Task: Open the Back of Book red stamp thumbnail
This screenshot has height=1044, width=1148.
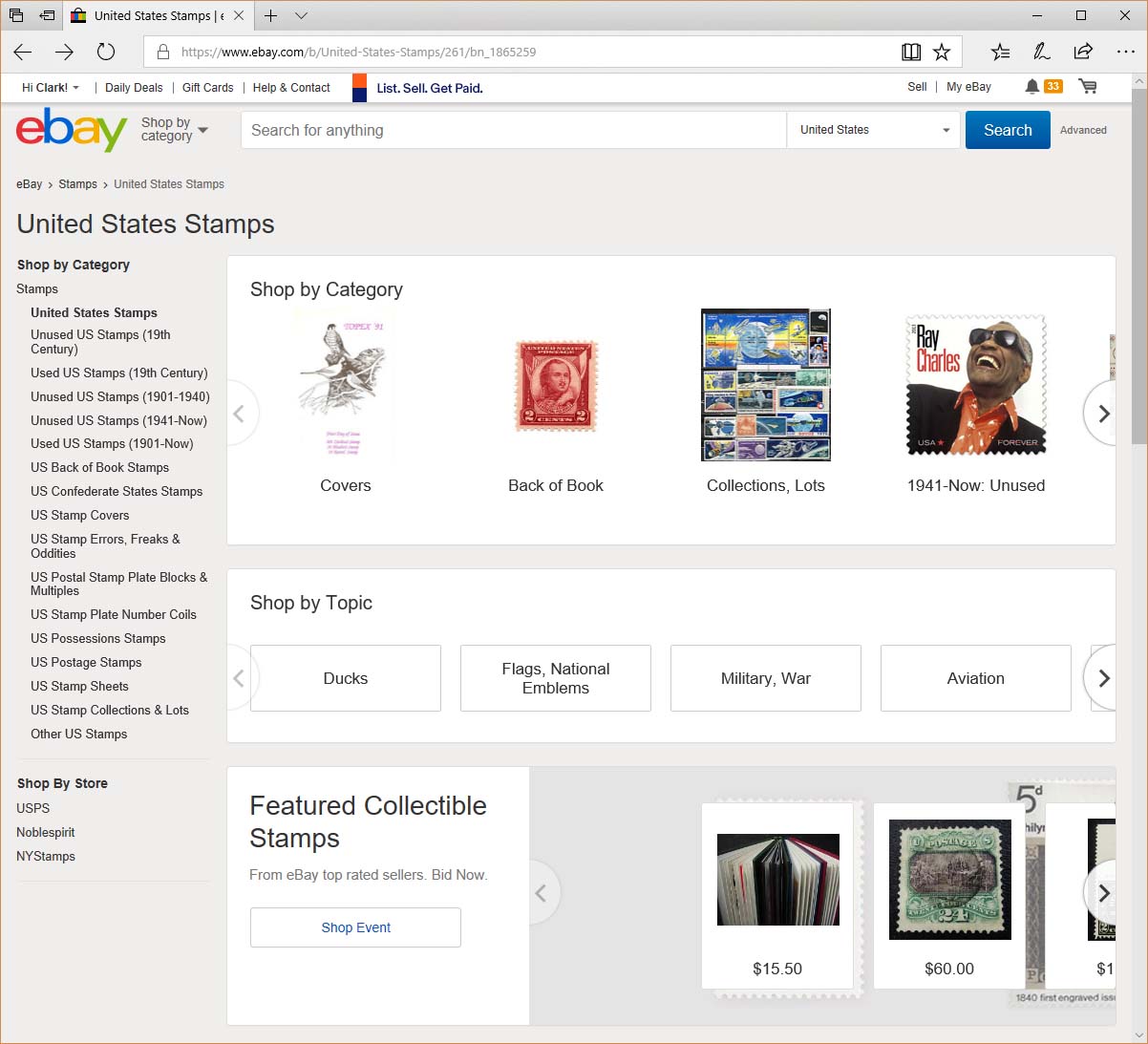Action: click(x=556, y=385)
